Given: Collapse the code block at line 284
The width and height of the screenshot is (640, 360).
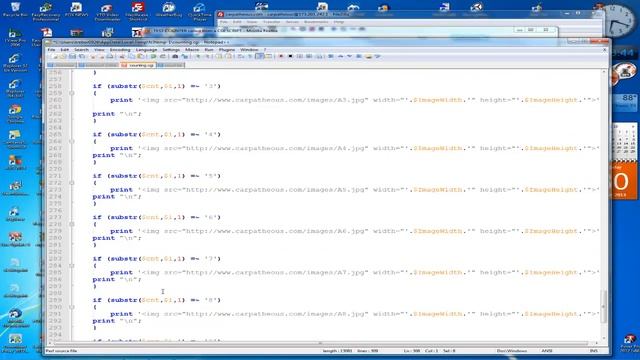Looking at the screenshot, I should coord(71,266).
